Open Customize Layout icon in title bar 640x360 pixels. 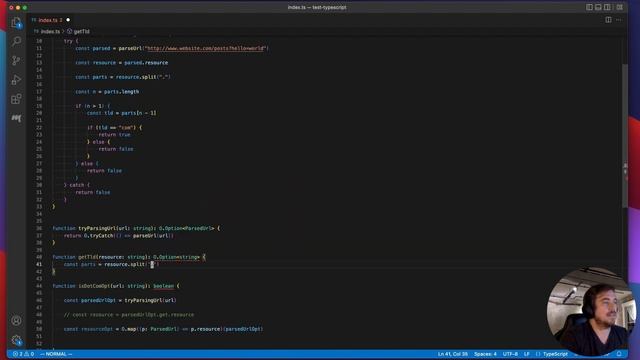620,7
